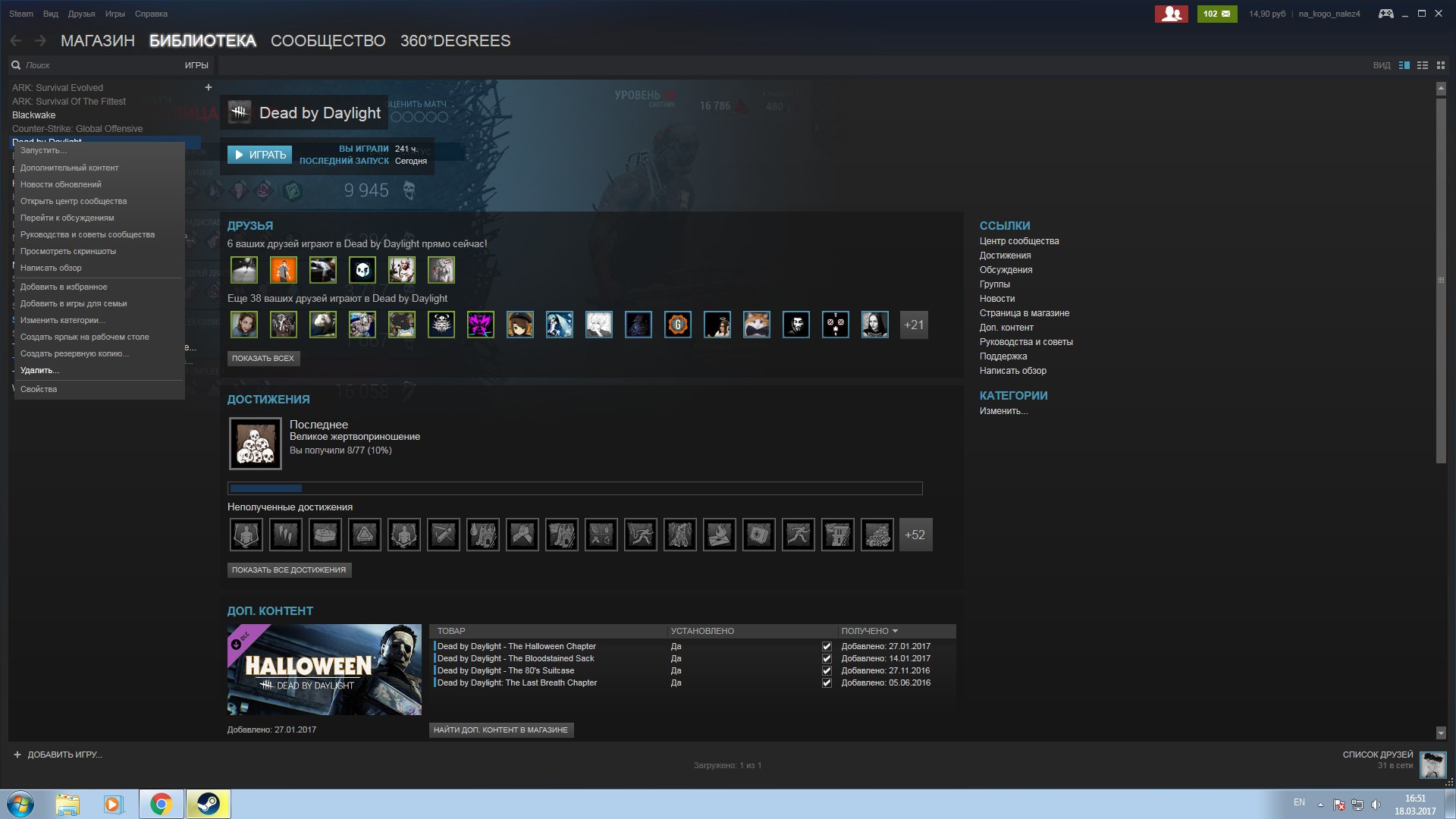Launch Big Picture mode controller icon
This screenshot has width=1456, height=819.
click(x=1385, y=14)
